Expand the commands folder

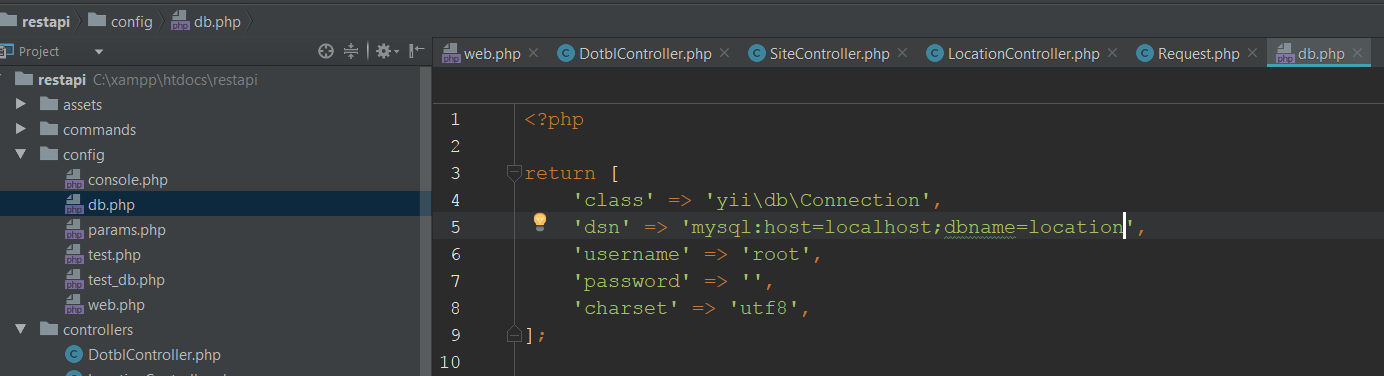[20, 129]
